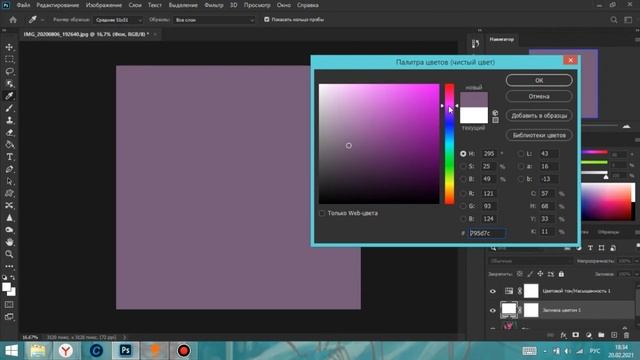Viewport: 640px width, 360px height.
Task: Select the R red radio button
Action: [x=463, y=193]
